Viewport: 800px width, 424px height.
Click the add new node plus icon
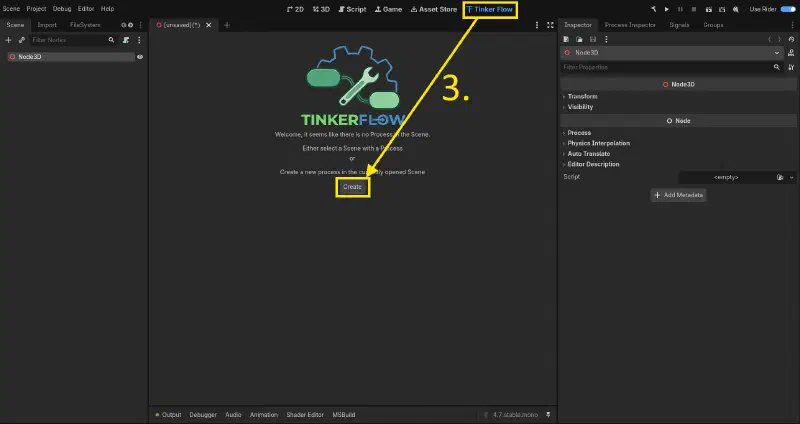(x=8, y=40)
